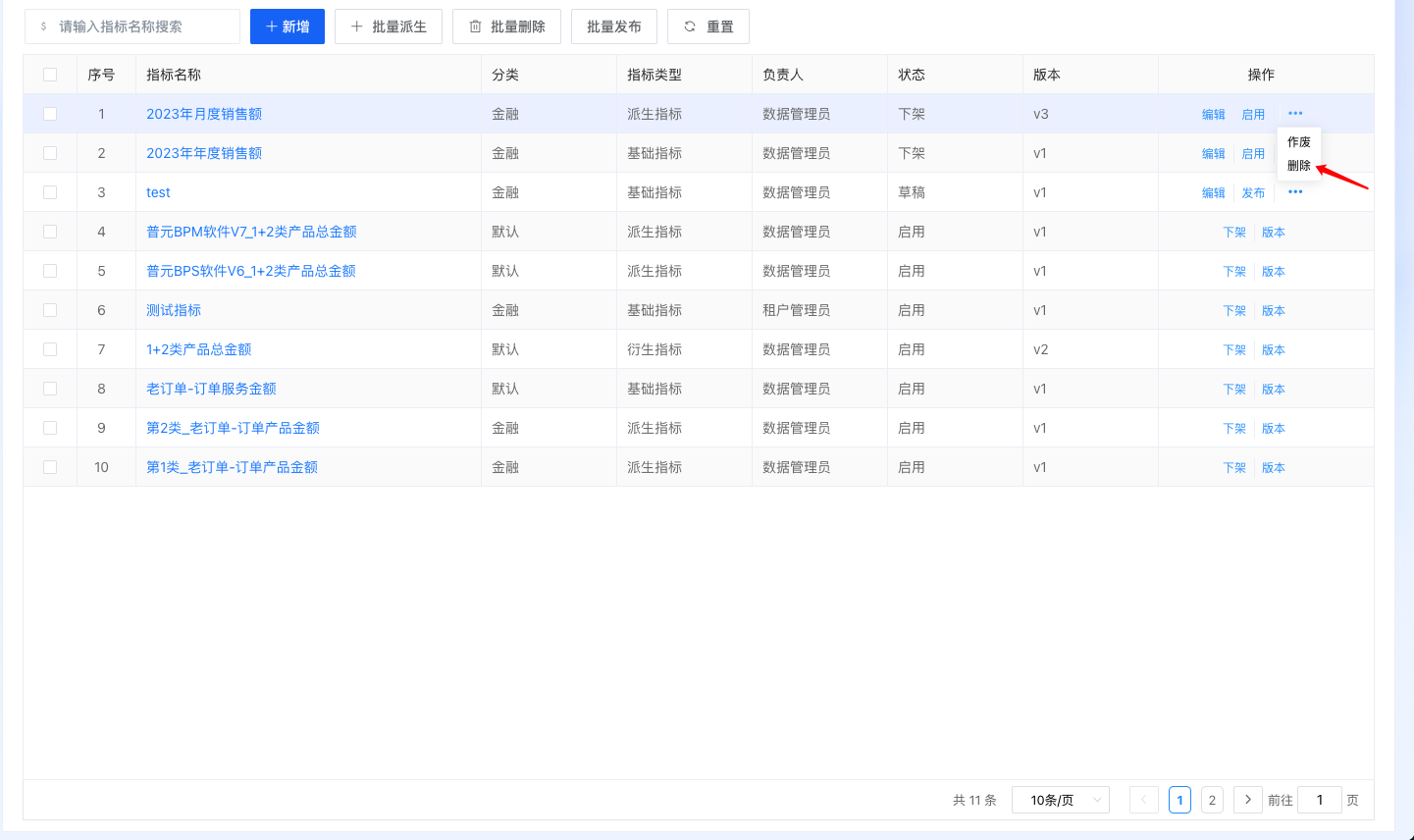Click the trash icon 批量删除 button
Screen dimensions: 1414x840
[x=506, y=26]
